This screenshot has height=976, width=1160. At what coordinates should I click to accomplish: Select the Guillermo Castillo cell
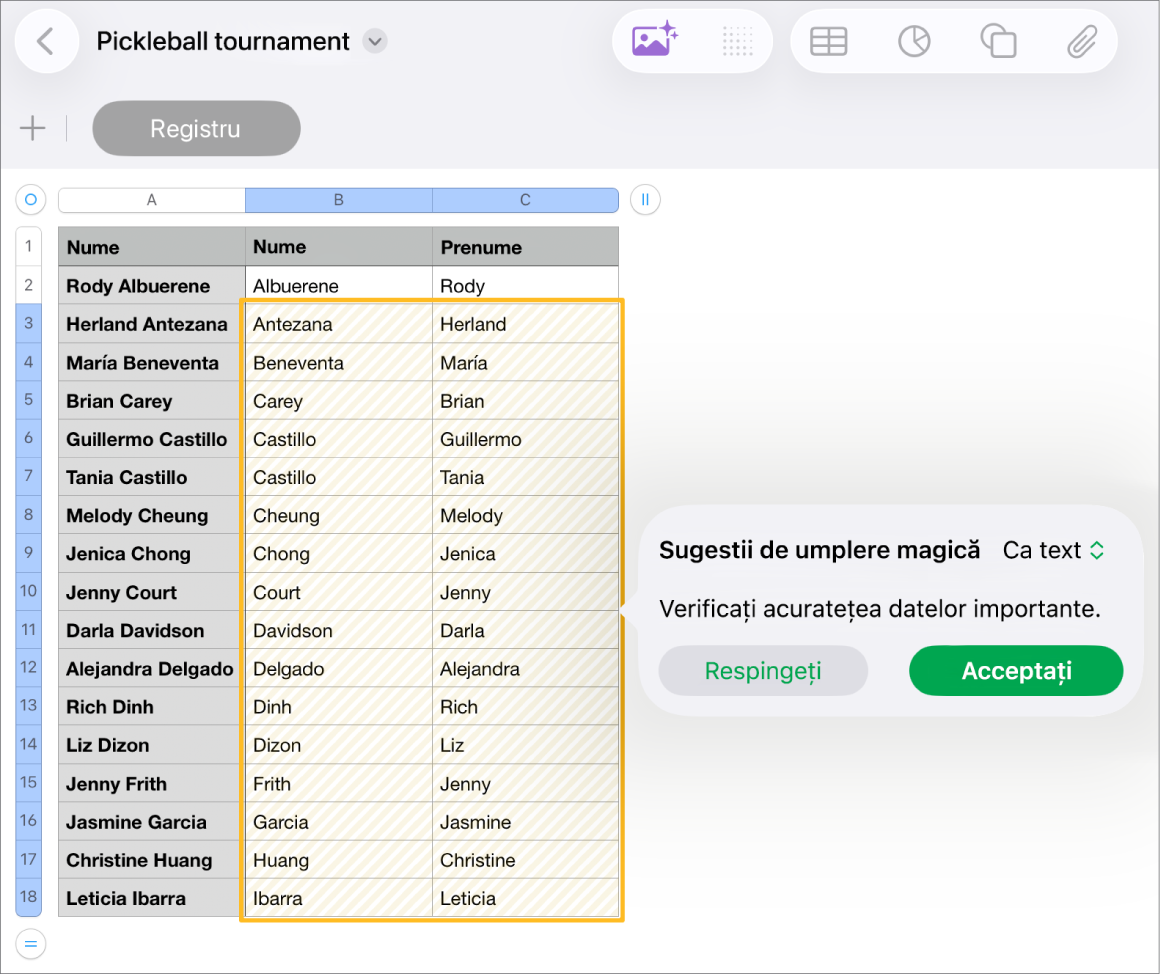pyautogui.click(x=152, y=440)
